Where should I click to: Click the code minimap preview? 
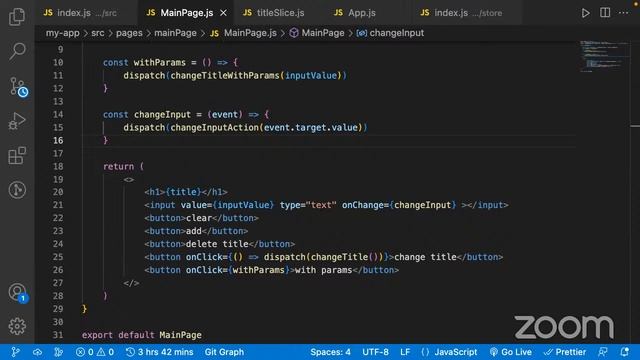pos(604,56)
